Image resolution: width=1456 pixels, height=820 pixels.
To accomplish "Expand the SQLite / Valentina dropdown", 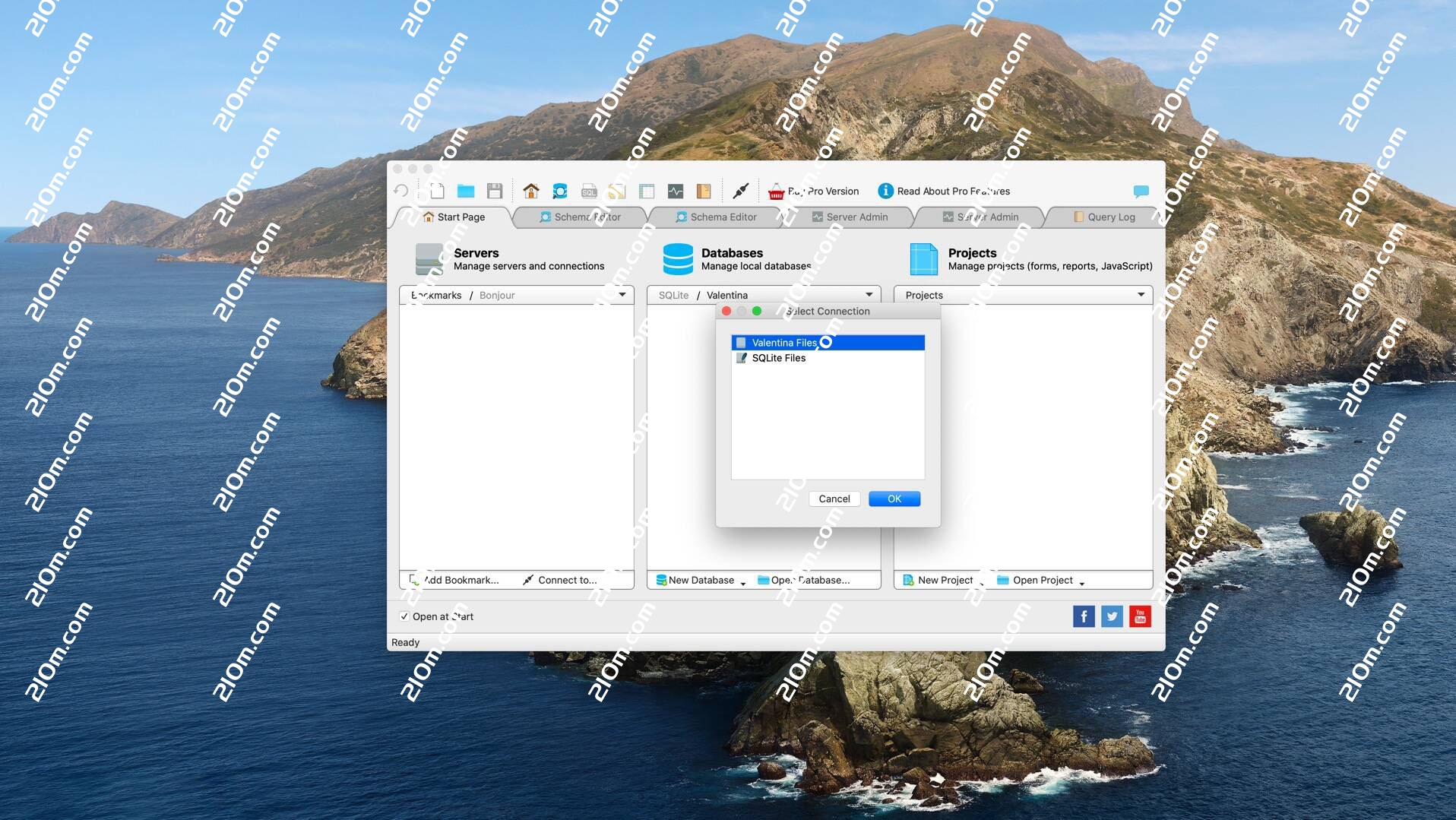I will [x=869, y=295].
